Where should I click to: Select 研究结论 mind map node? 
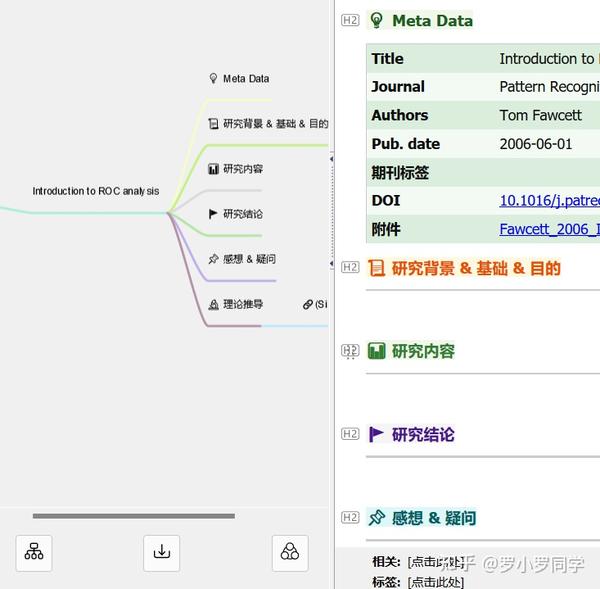tap(243, 214)
